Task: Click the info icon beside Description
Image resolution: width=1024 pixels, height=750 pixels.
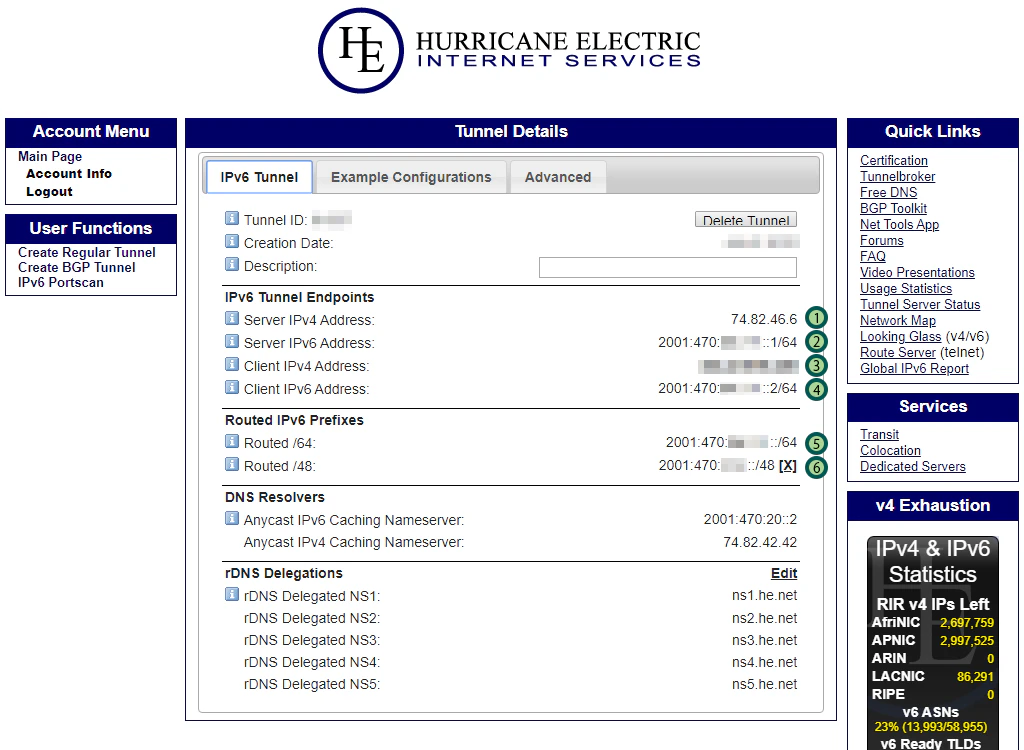Action: (x=232, y=264)
